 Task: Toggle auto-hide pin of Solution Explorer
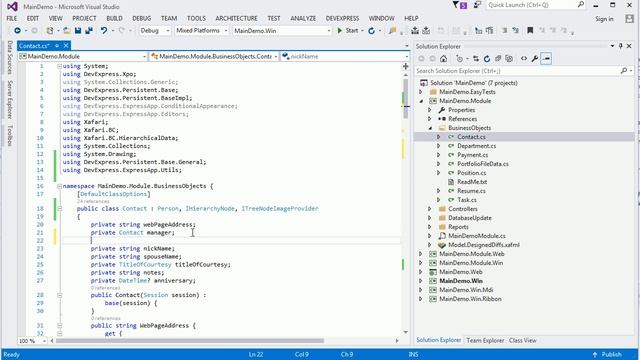point(620,46)
